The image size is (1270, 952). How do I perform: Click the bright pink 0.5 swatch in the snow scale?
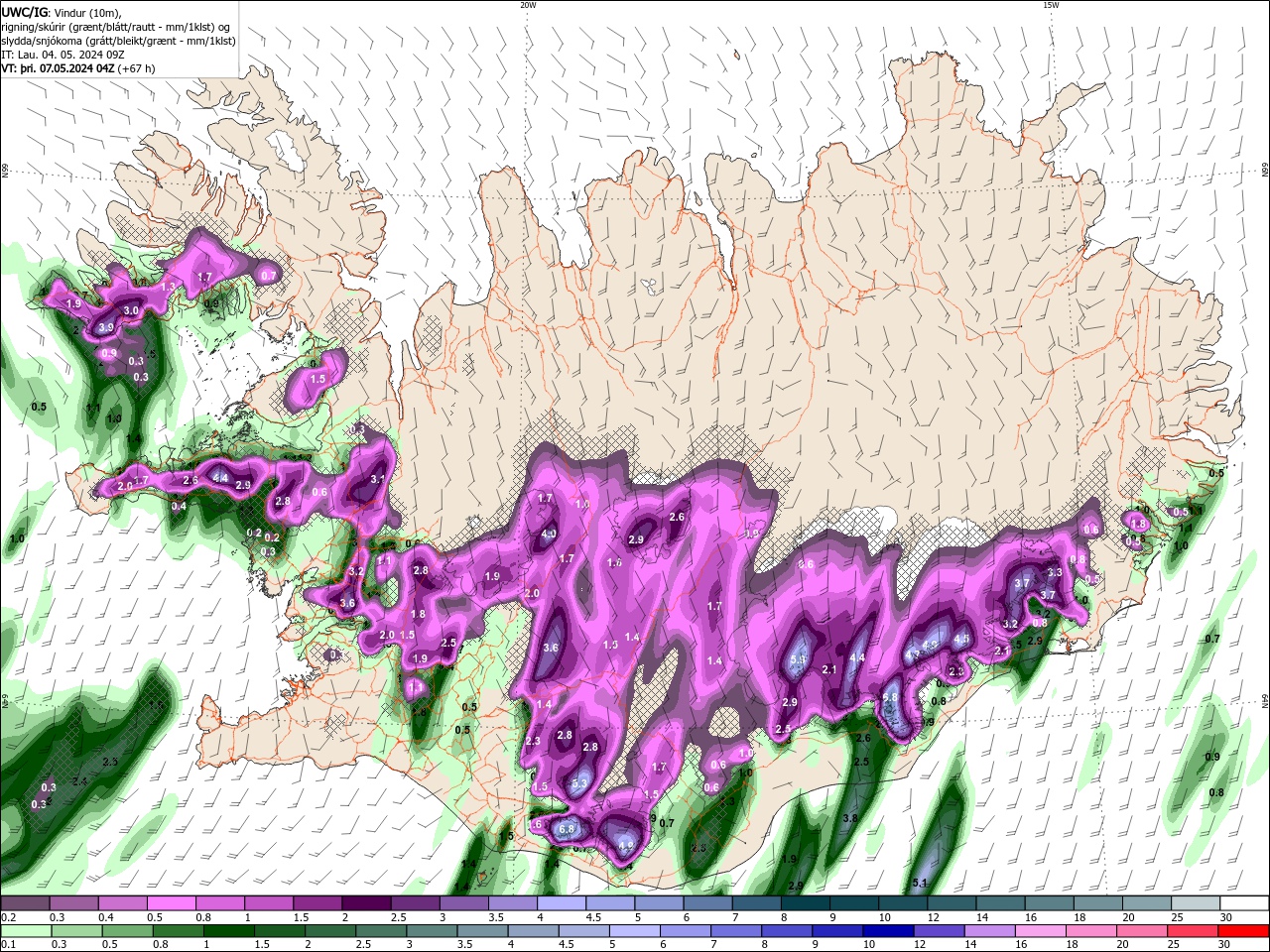click(x=171, y=903)
